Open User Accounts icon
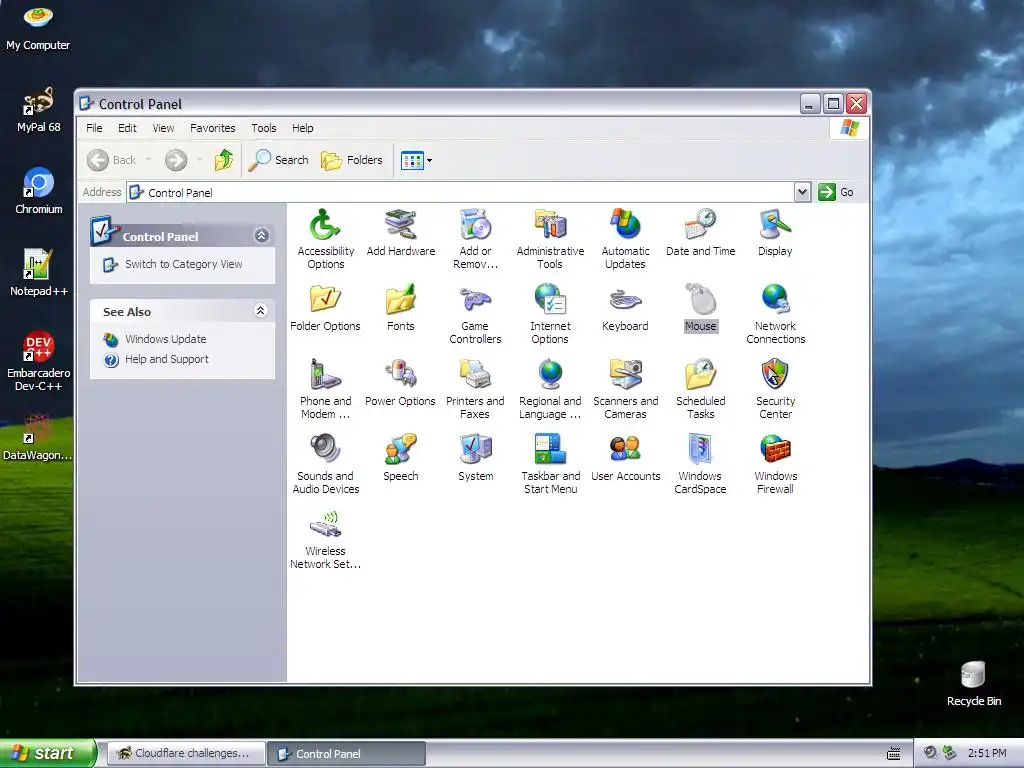The height and width of the screenshot is (768, 1024). coord(626,450)
